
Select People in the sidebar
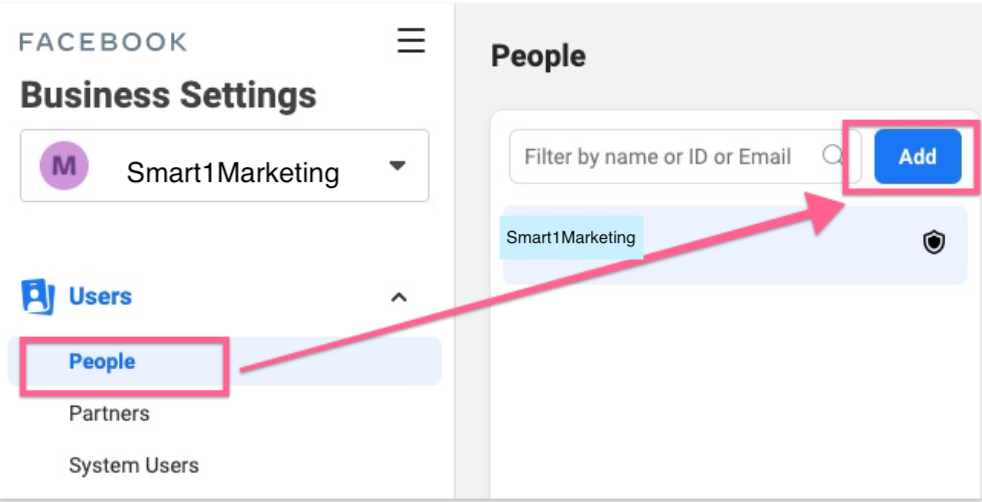pos(102,362)
